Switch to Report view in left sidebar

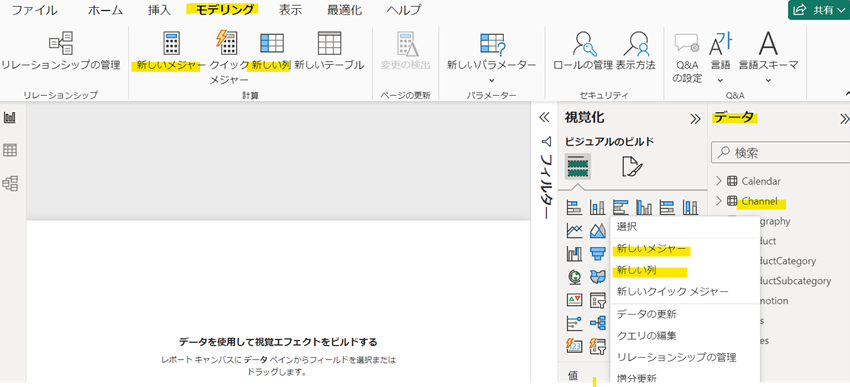click(10, 118)
